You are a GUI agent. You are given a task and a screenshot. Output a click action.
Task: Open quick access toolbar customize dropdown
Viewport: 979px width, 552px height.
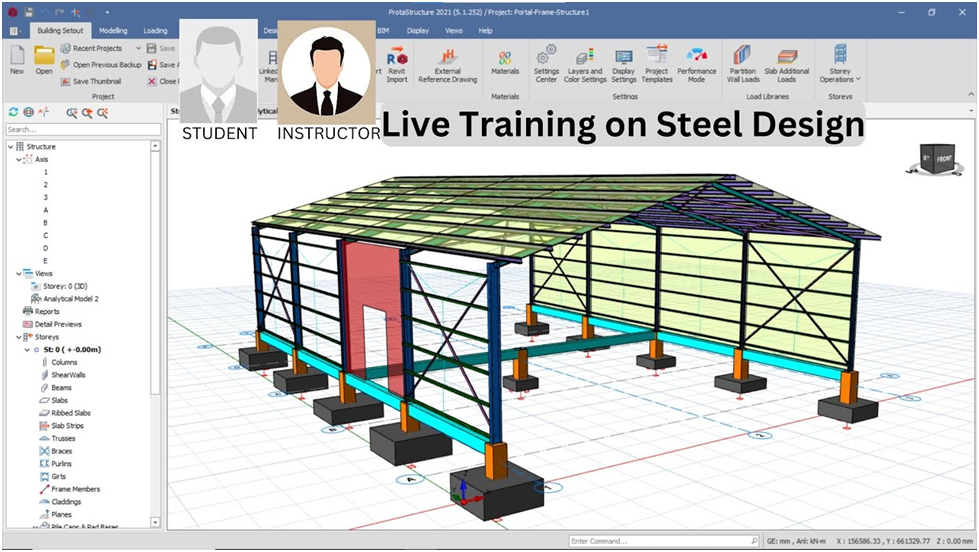coord(107,12)
